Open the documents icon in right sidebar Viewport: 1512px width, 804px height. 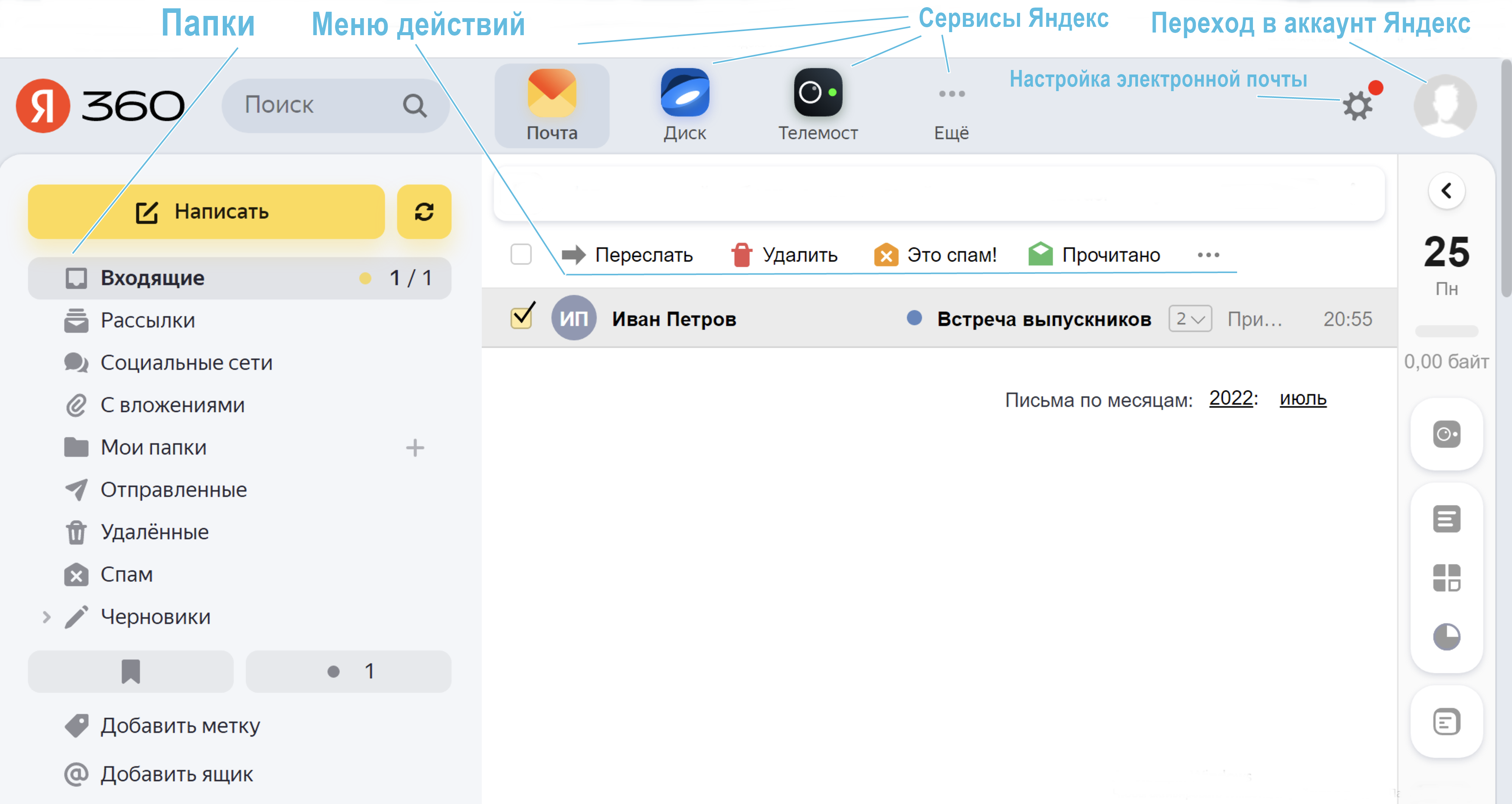coord(1446,519)
